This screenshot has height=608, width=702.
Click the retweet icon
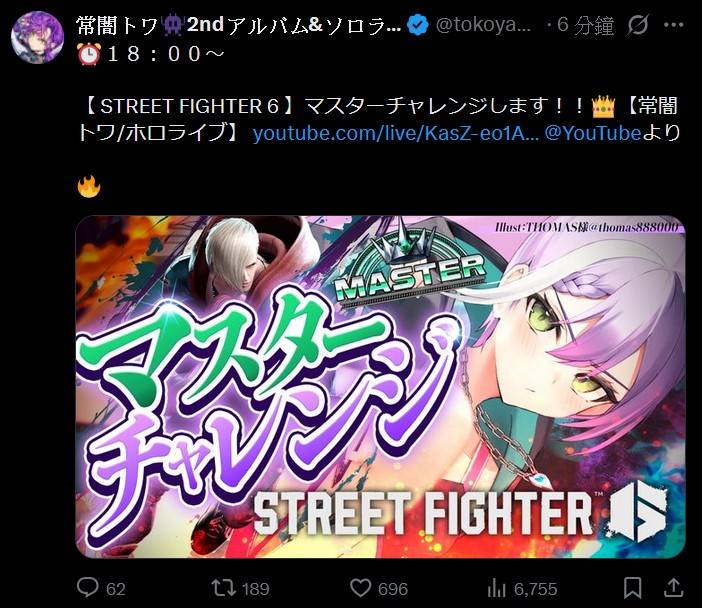coord(223,588)
